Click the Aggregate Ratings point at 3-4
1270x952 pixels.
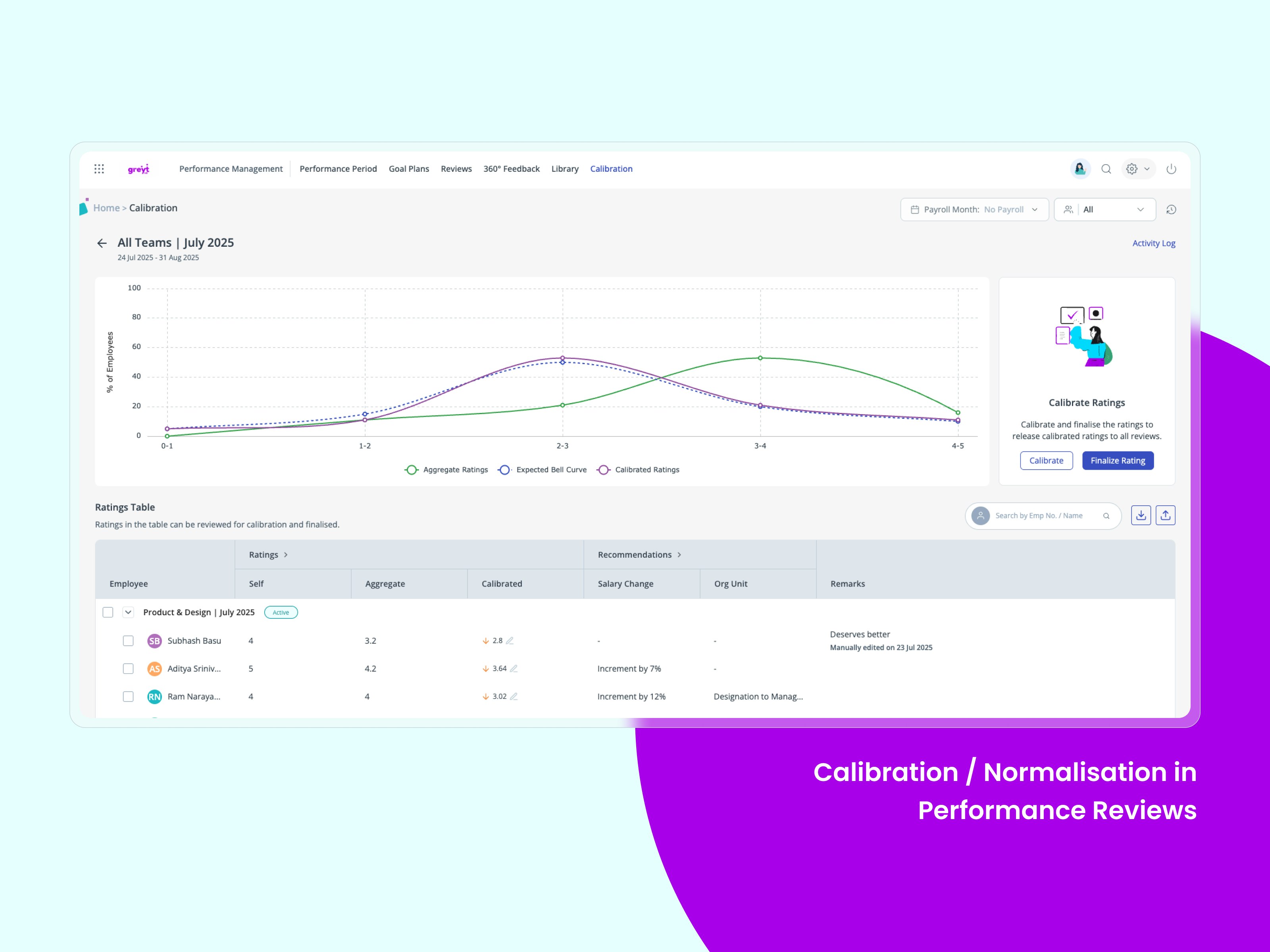760,358
